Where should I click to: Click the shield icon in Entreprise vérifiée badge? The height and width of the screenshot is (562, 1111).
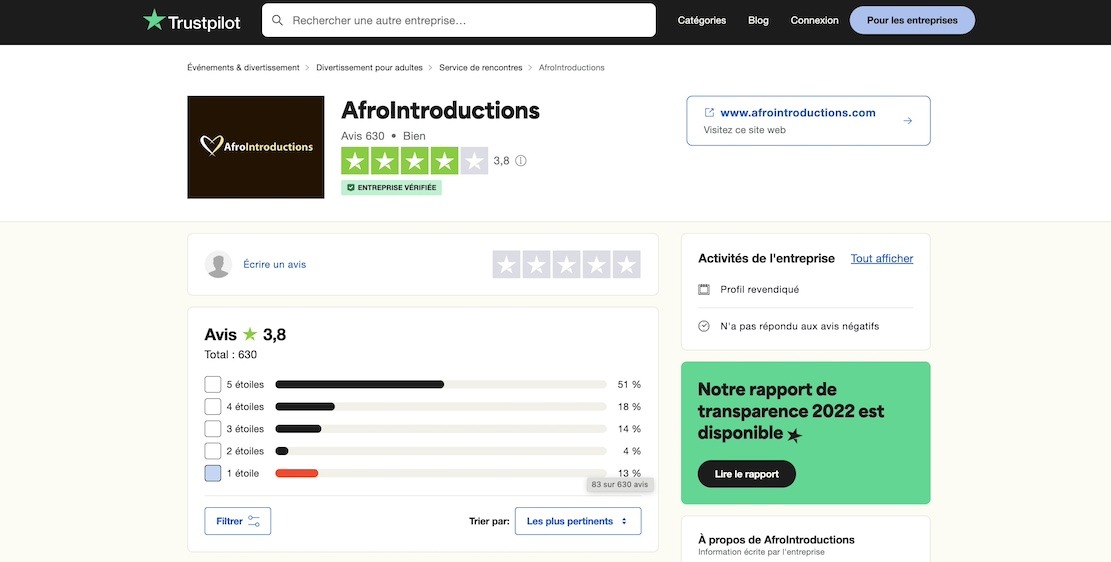tap(350, 188)
